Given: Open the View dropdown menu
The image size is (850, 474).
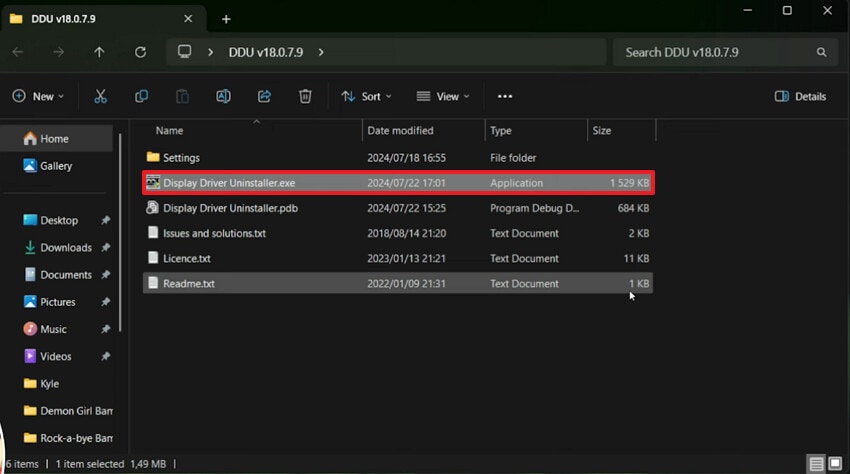Looking at the screenshot, I should [442, 97].
